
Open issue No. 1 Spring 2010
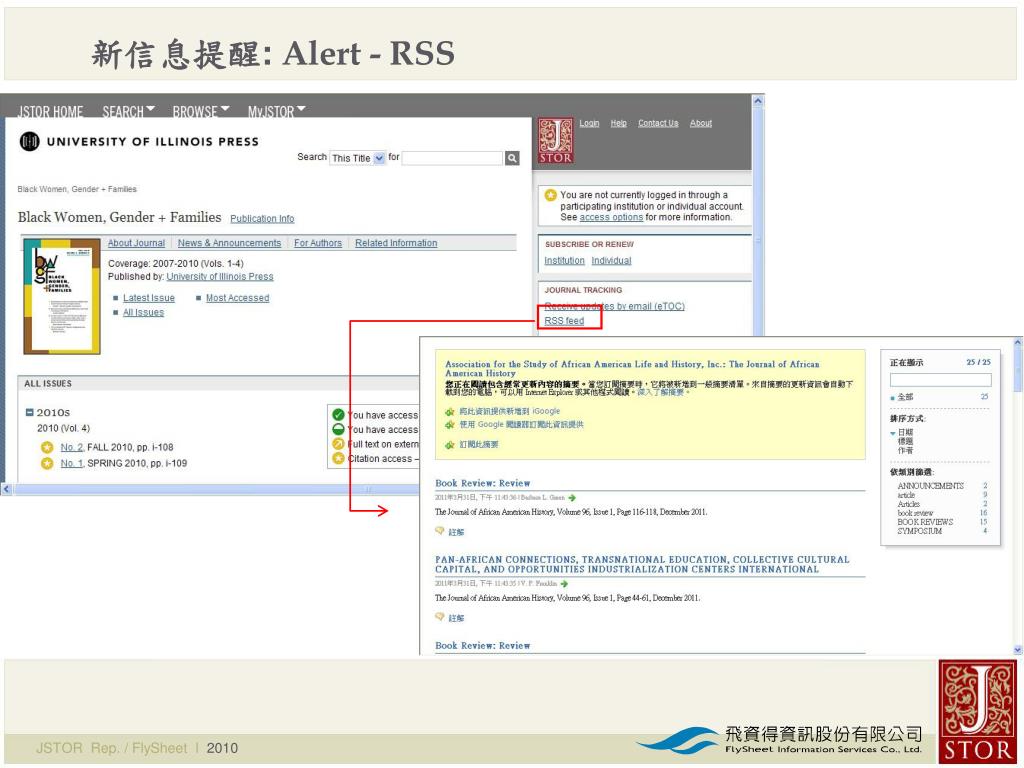(x=72, y=463)
